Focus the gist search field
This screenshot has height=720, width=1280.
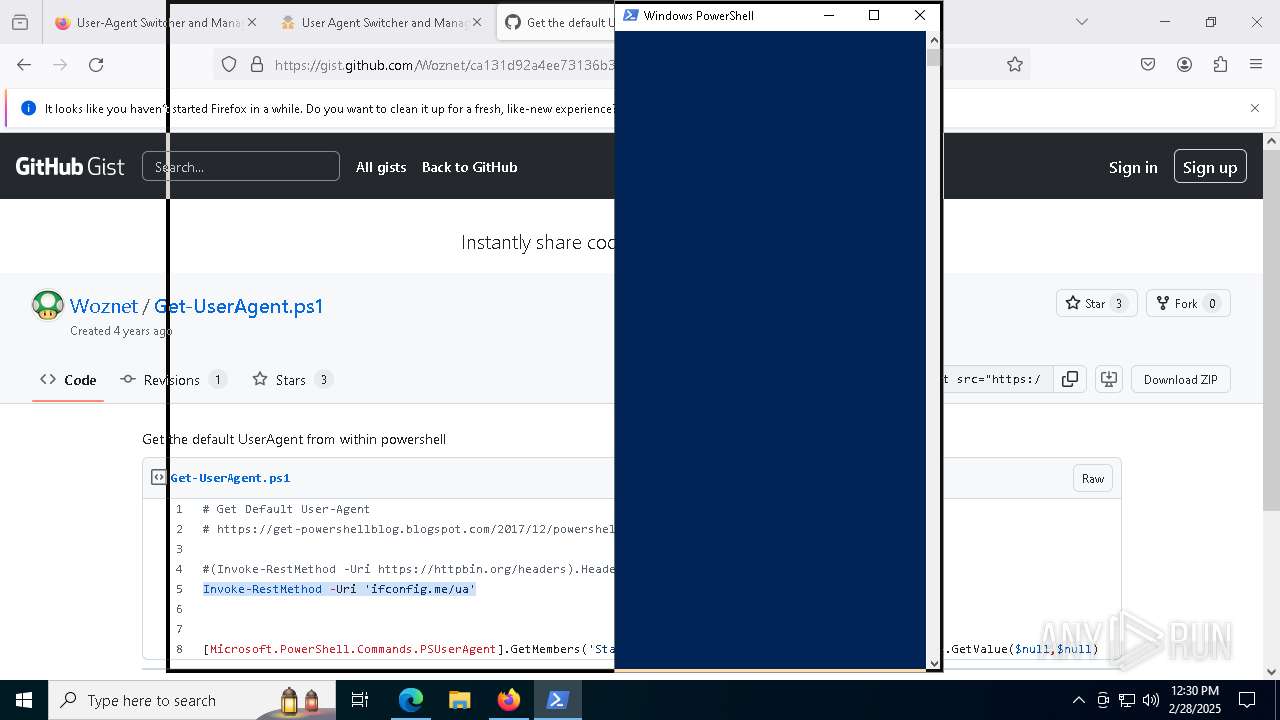[241, 166]
